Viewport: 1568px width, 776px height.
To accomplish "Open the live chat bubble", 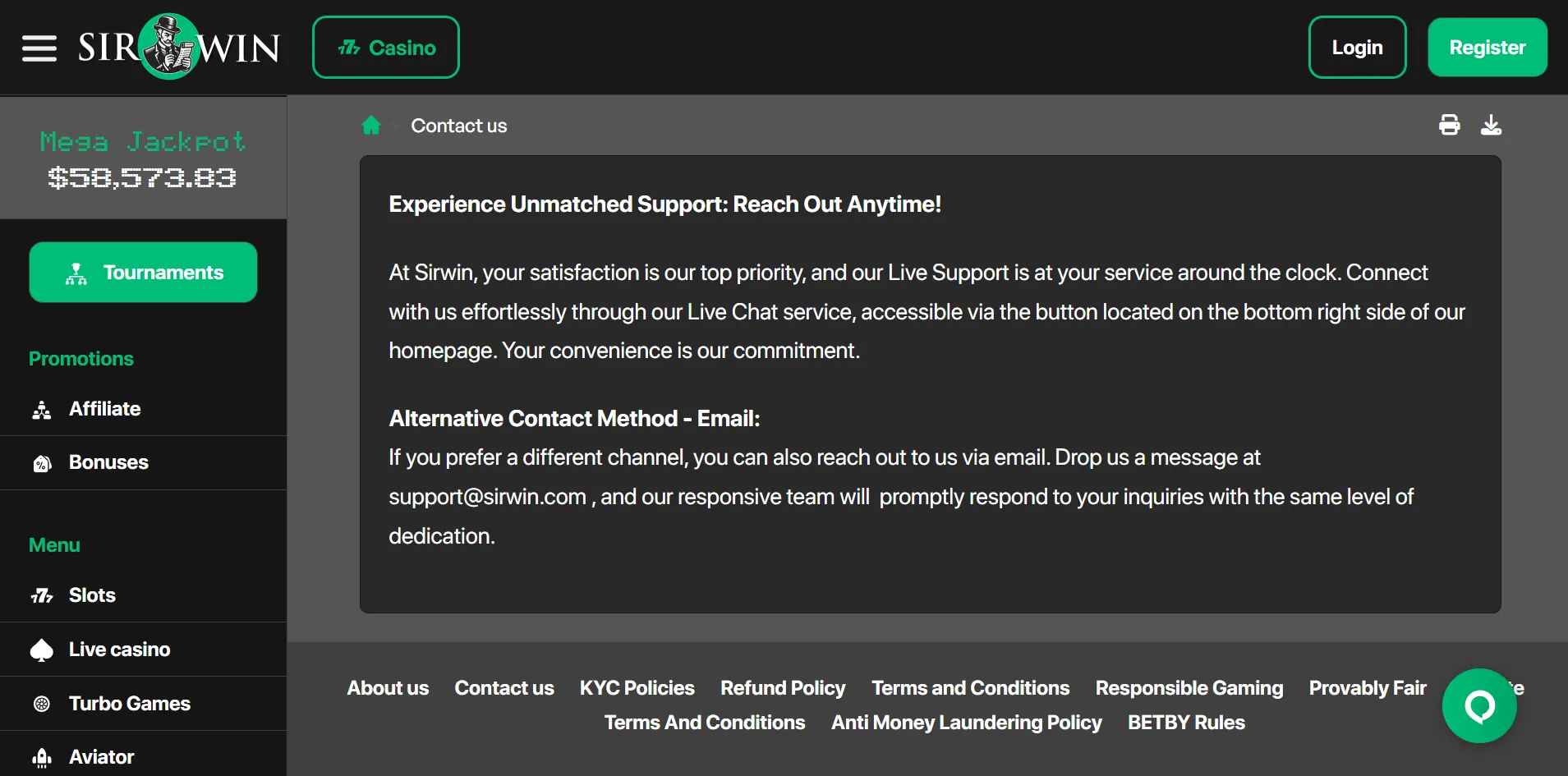I will [x=1479, y=706].
